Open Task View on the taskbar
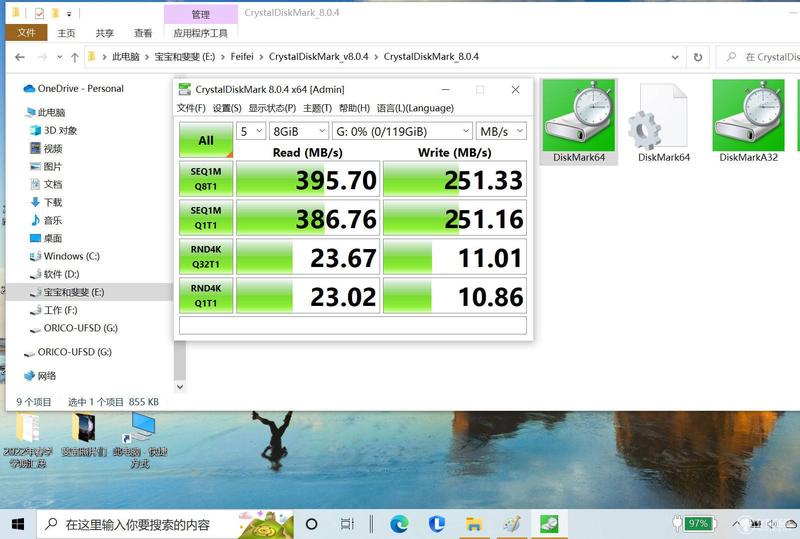 coord(347,524)
